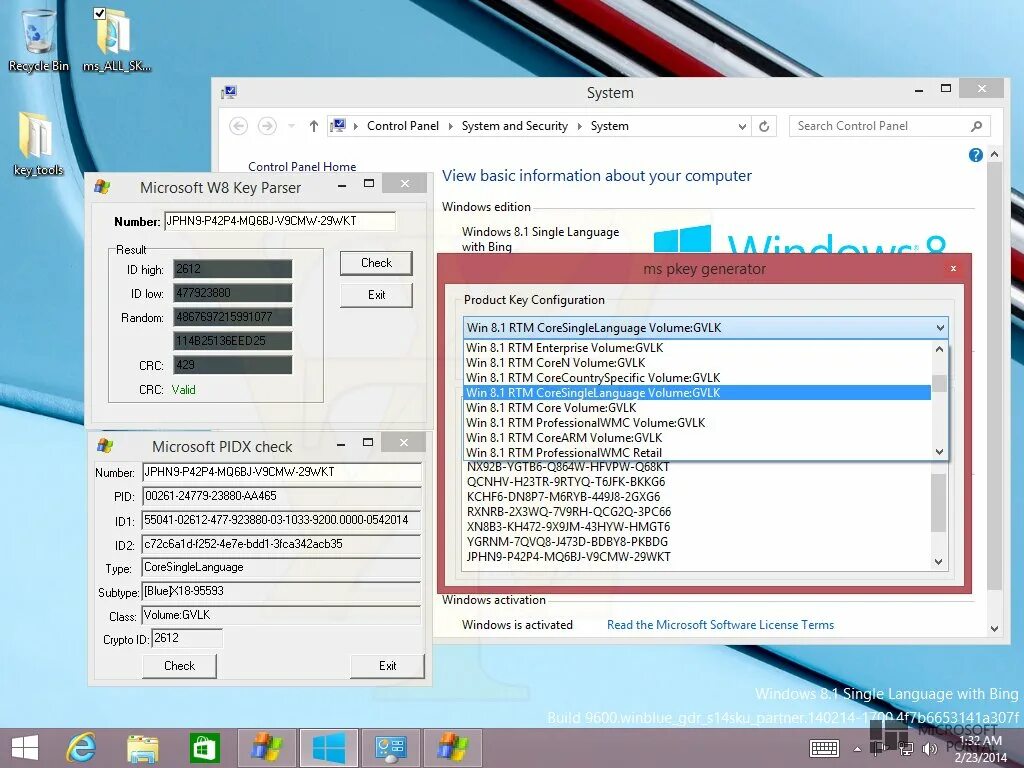Open Help via the blue question mark icon
The image size is (1024, 768).
[x=974, y=154]
